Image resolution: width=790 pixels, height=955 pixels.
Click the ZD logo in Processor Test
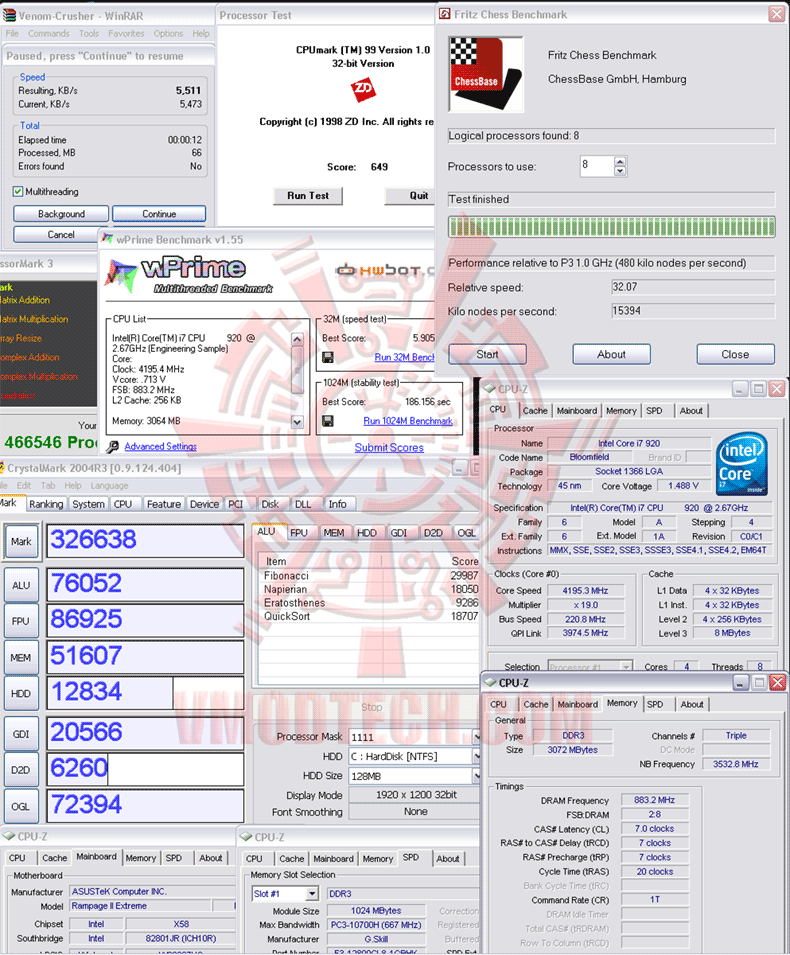click(363, 90)
